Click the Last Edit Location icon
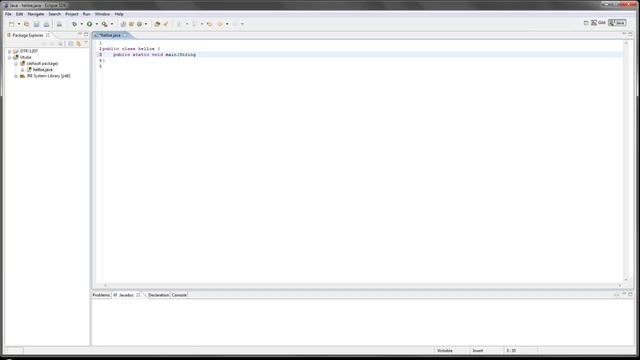 pyautogui.click(x=209, y=24)
